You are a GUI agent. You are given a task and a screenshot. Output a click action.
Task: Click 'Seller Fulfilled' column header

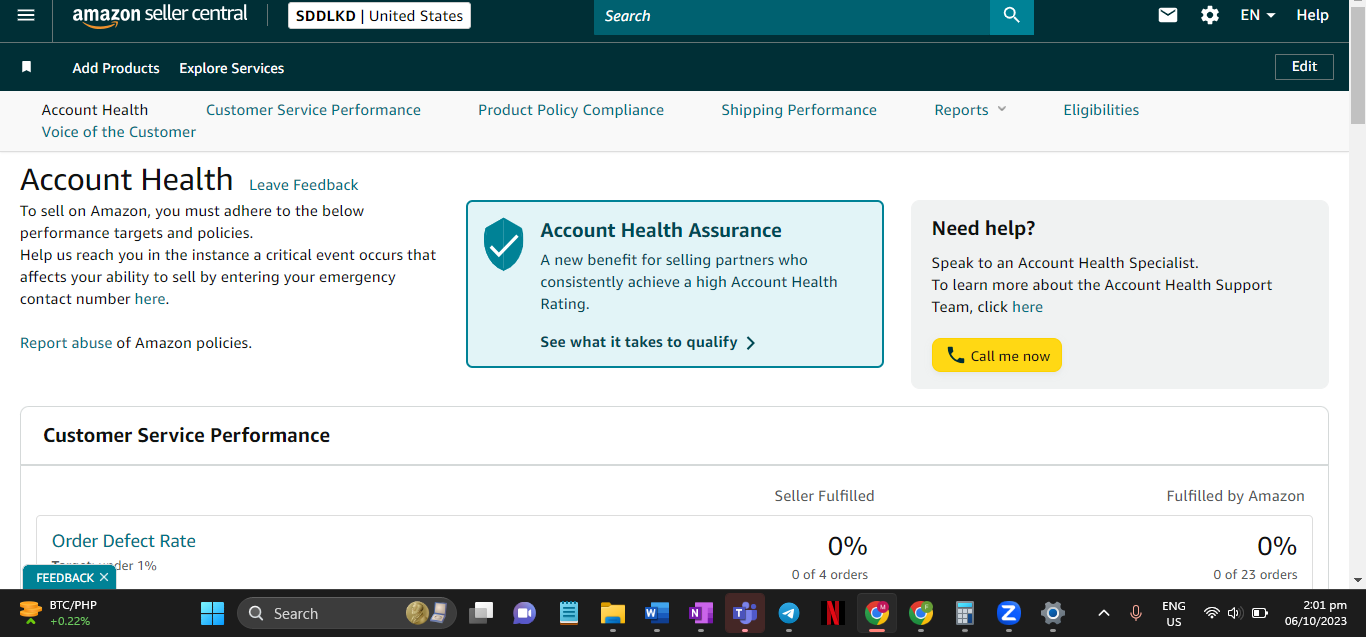(824, 496)
